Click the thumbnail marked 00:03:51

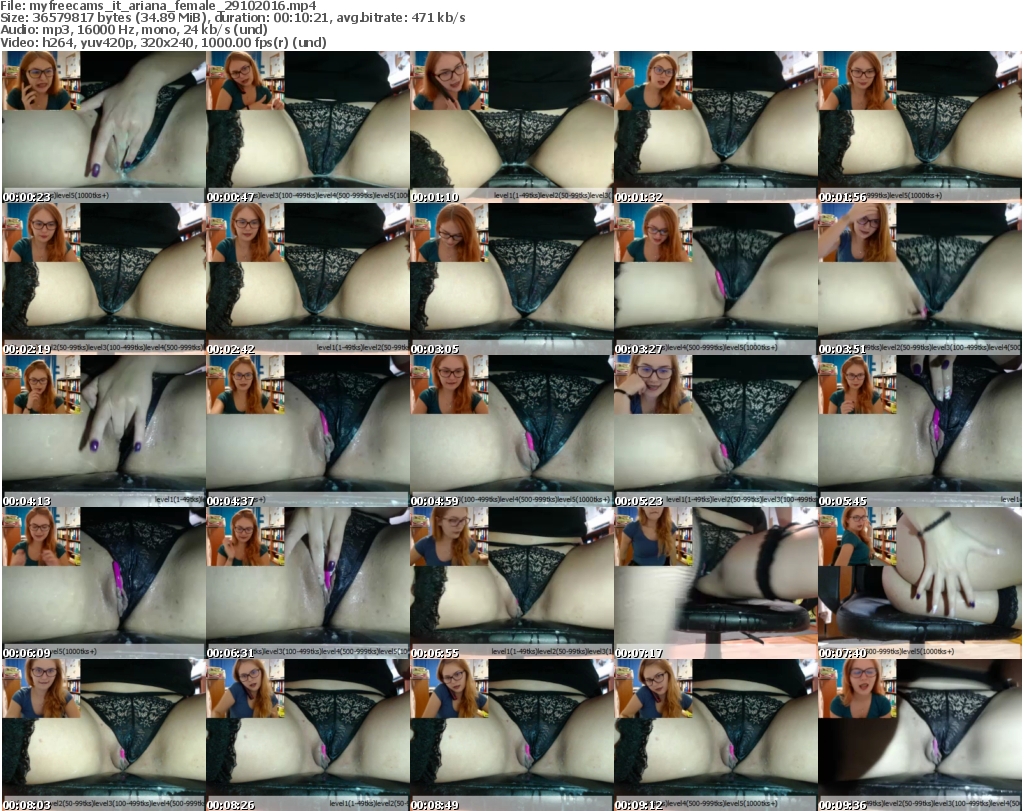pos(919,279)
